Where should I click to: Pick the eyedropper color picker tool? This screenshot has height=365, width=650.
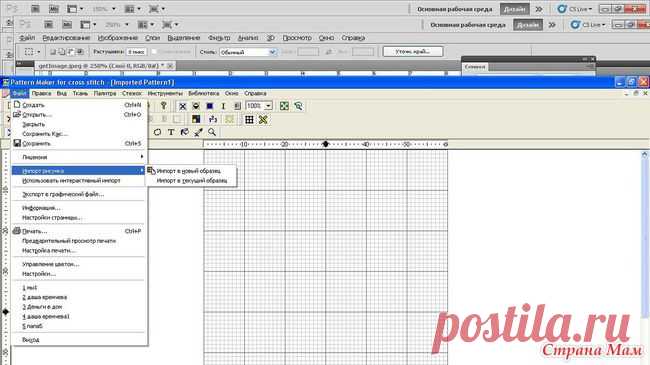pos(198,132)
